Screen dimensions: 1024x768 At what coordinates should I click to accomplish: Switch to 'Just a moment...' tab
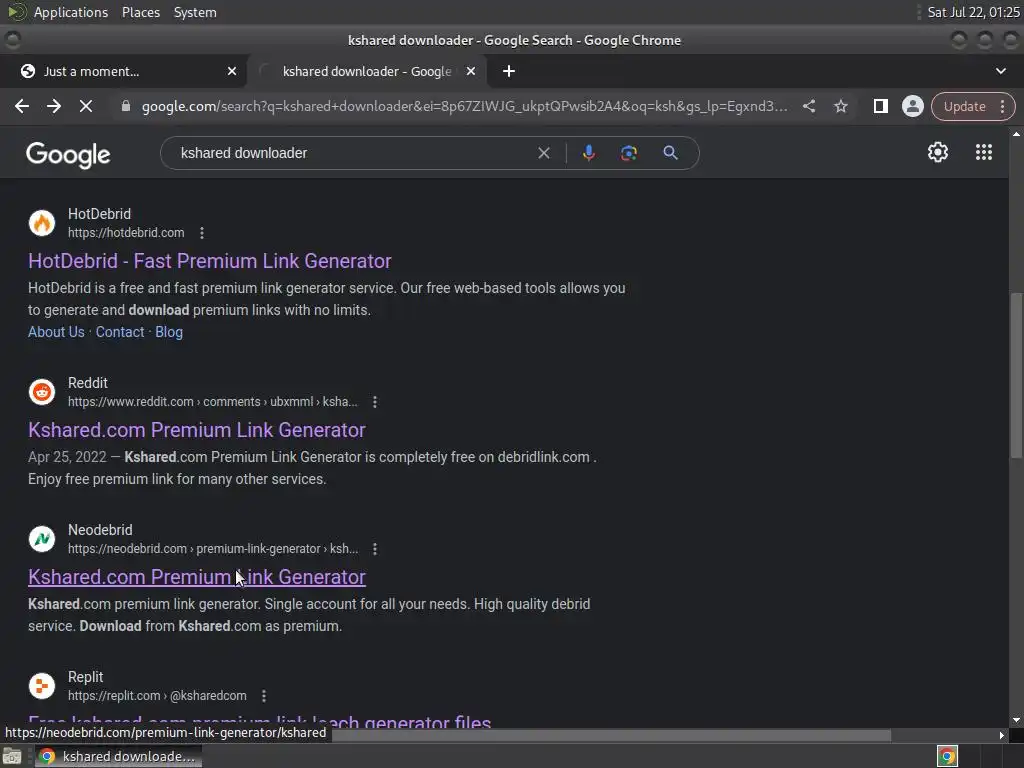pos(123,71)
